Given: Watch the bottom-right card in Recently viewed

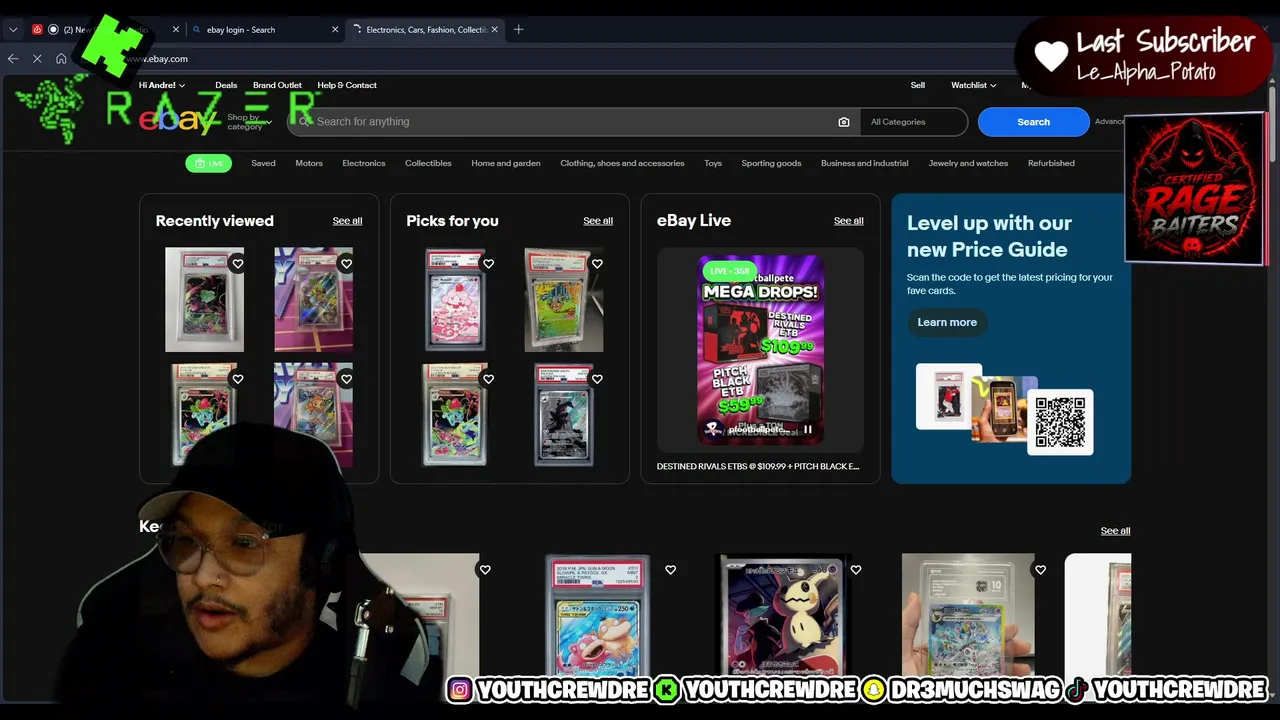Looking at the screenshot, I should tap(346, 379).
